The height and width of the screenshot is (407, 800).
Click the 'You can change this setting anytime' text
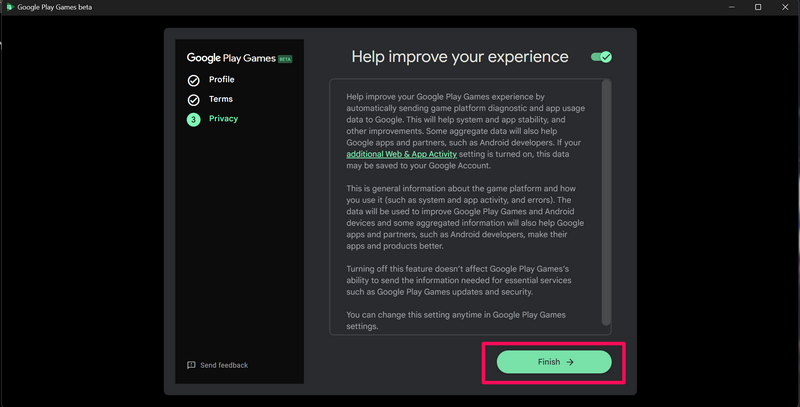456,320
